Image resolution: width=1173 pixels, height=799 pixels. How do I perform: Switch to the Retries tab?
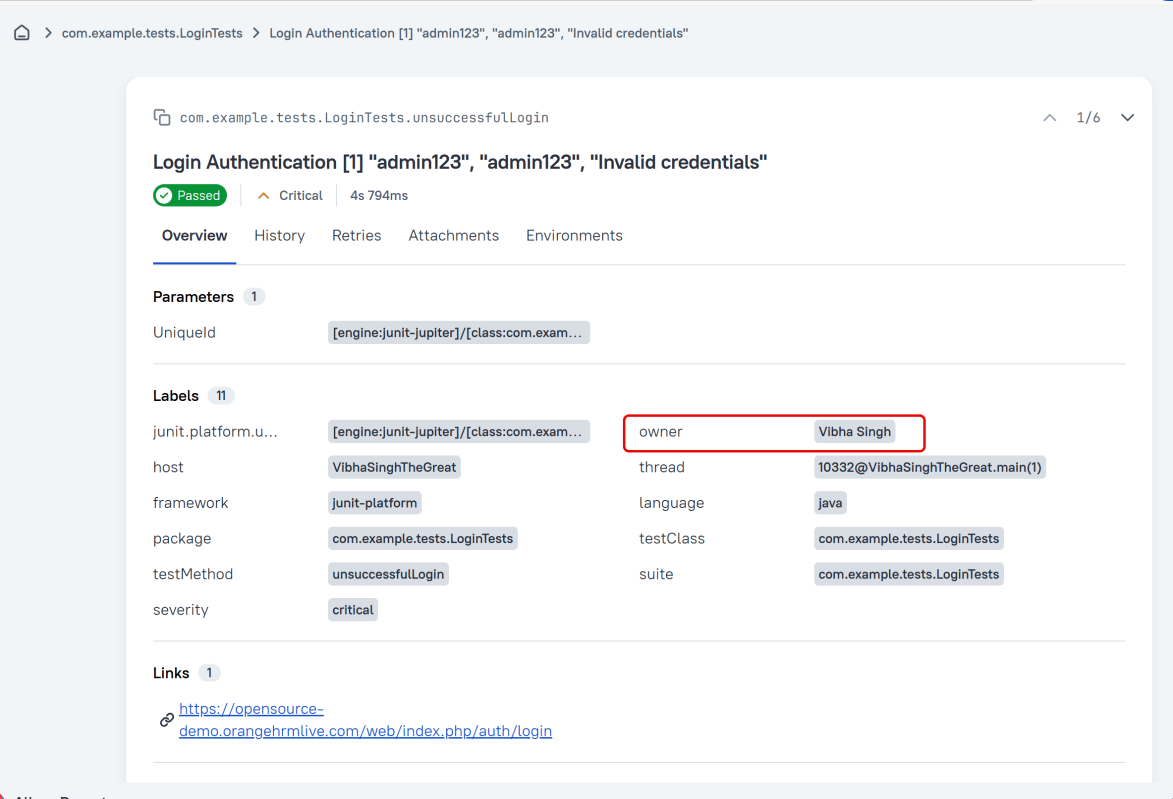click(356, 236)
